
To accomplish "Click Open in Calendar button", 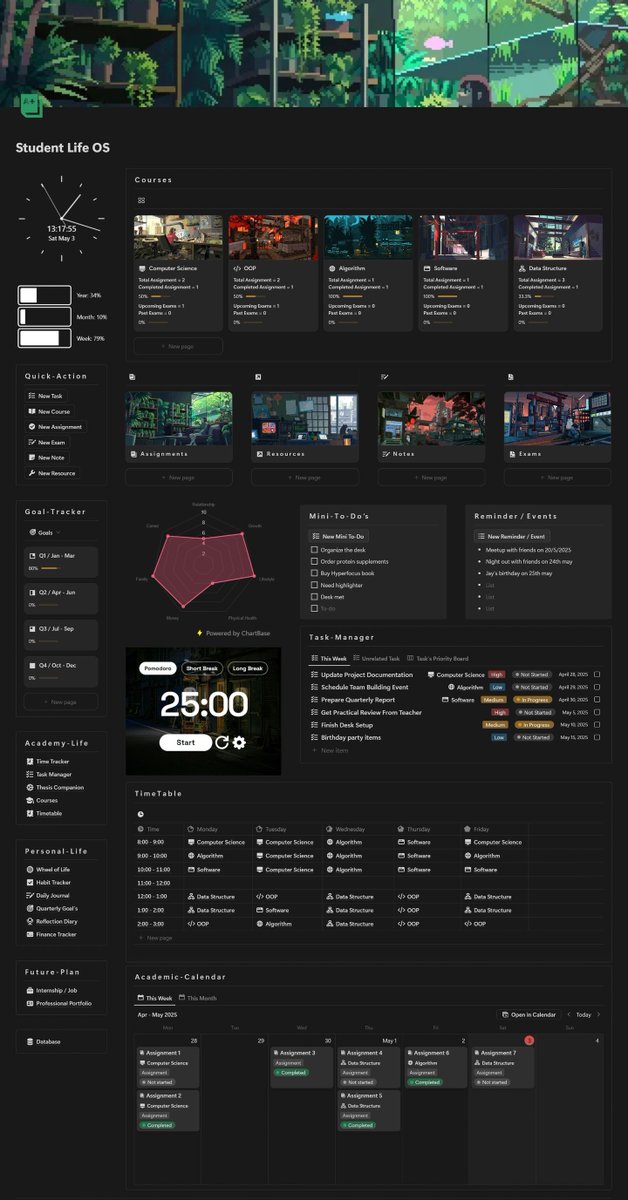I will click(x=529, y=1014).
